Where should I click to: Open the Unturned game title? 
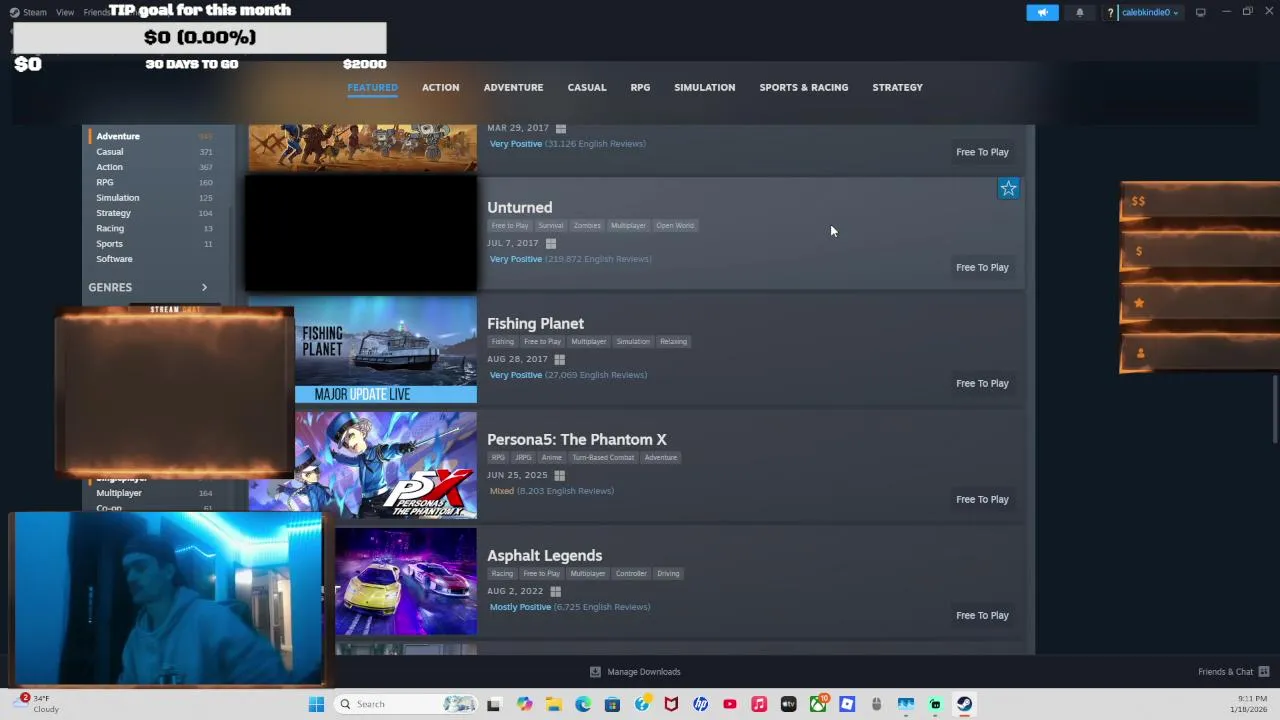point(519,208)
